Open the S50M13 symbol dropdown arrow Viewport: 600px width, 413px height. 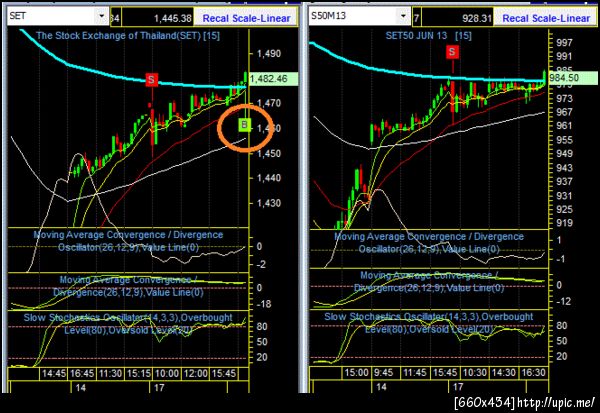[x=403, y=16]
